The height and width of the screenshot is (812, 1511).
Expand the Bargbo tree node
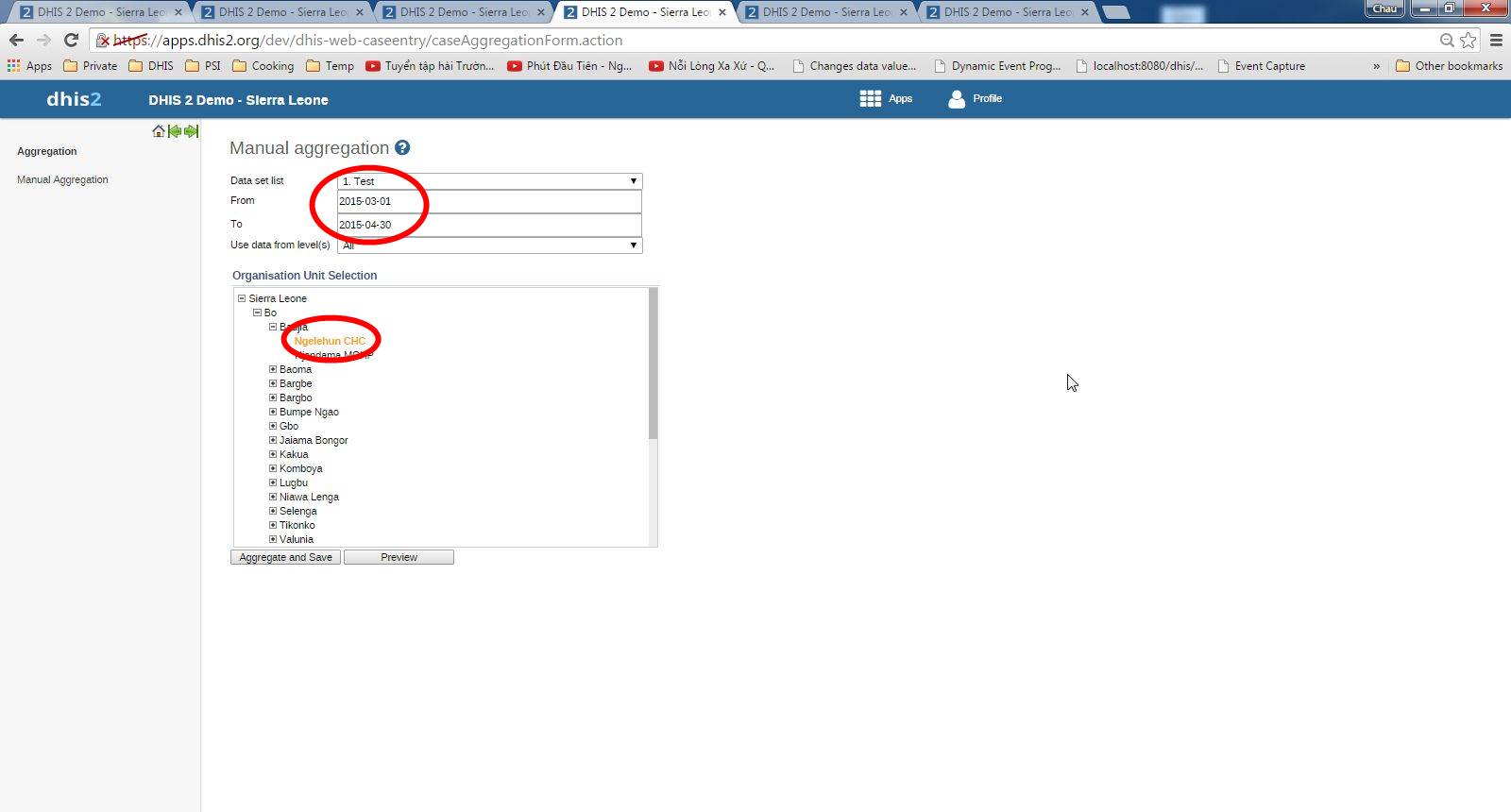pyautogui.click(x=273, y=398)
